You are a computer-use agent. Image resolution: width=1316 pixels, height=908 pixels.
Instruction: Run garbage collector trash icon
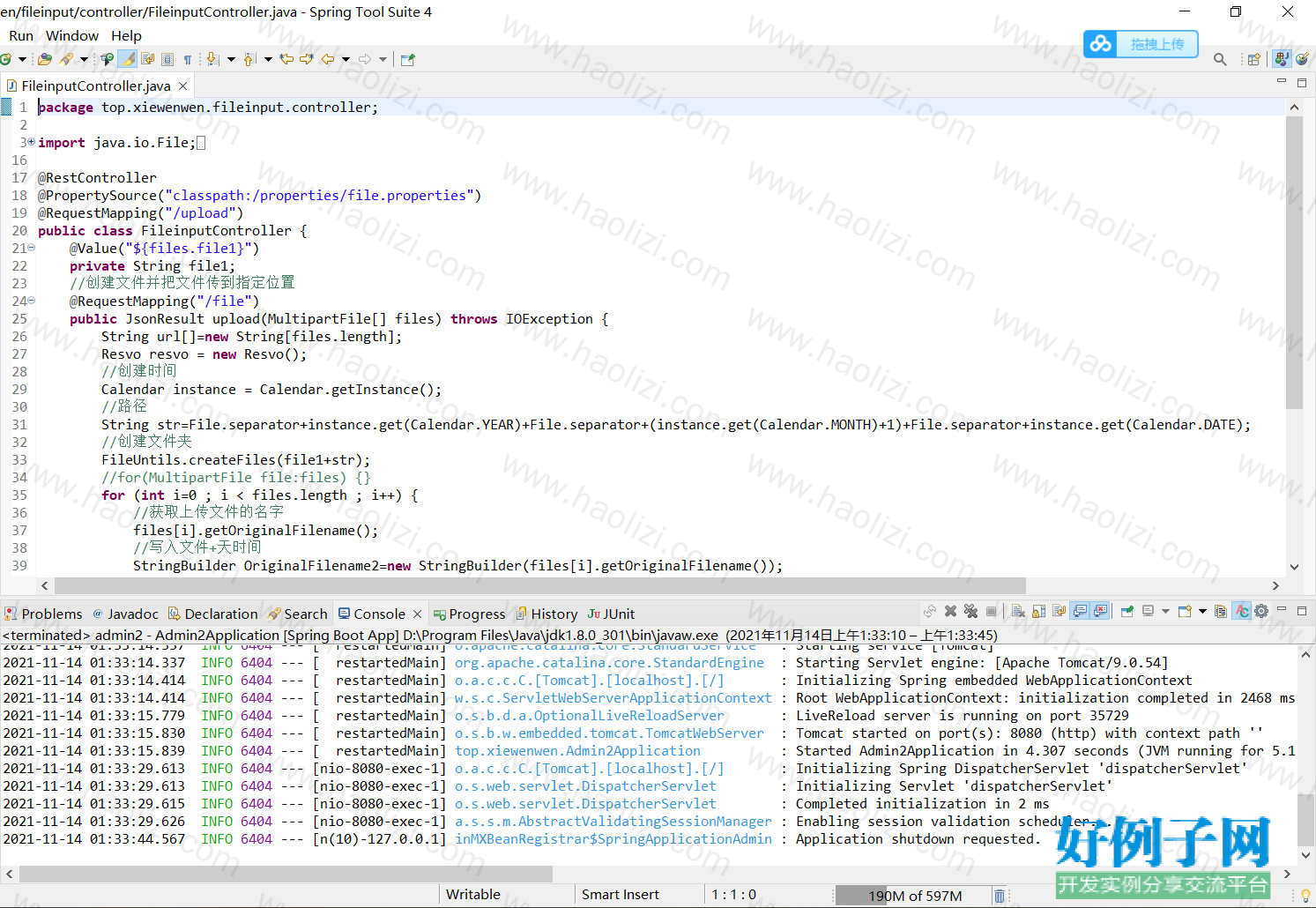click(x=1000, y=896)
